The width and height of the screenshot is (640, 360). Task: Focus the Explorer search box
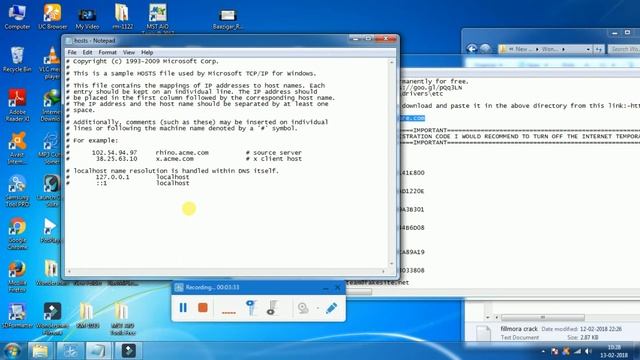[x=624, y=49]
